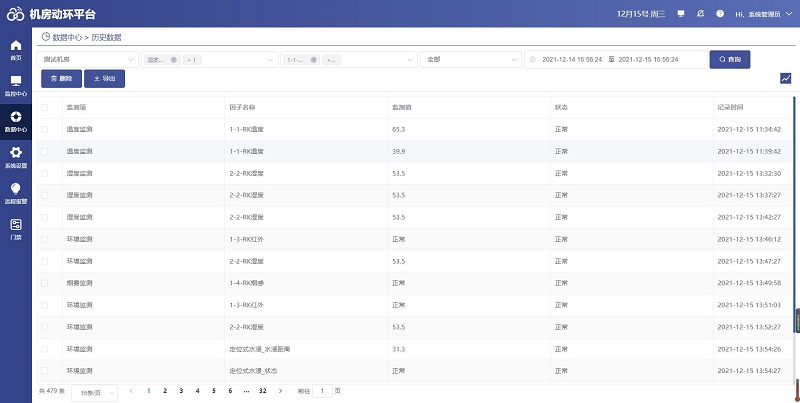Check the row recorded at 13:46:12
Image resolution: width=800 pixels, height=403 pixels.
point(44,239)
